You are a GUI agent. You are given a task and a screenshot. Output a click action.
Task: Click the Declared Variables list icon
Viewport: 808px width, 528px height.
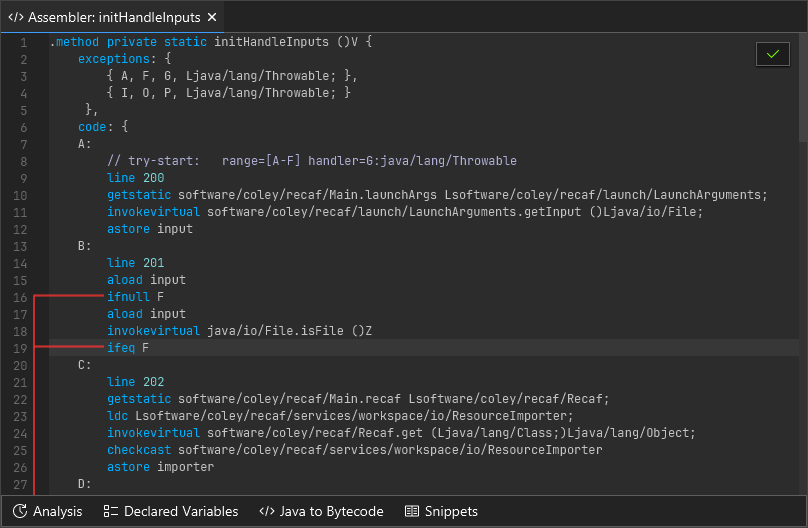(111, 511)
